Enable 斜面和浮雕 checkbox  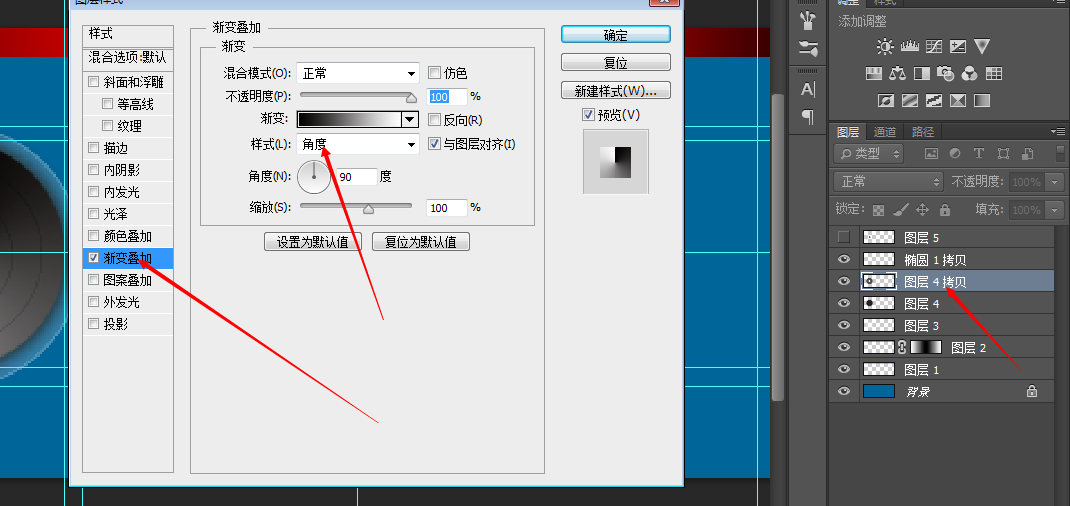(x=94, y=83)
